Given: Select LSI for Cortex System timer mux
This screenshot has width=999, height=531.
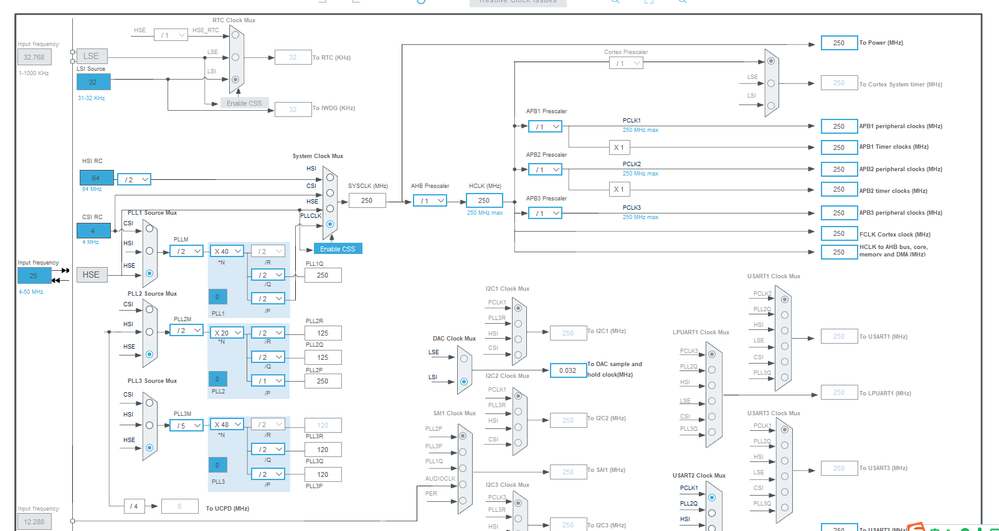Looking at the screenshot, I should (x=771, y=105).
